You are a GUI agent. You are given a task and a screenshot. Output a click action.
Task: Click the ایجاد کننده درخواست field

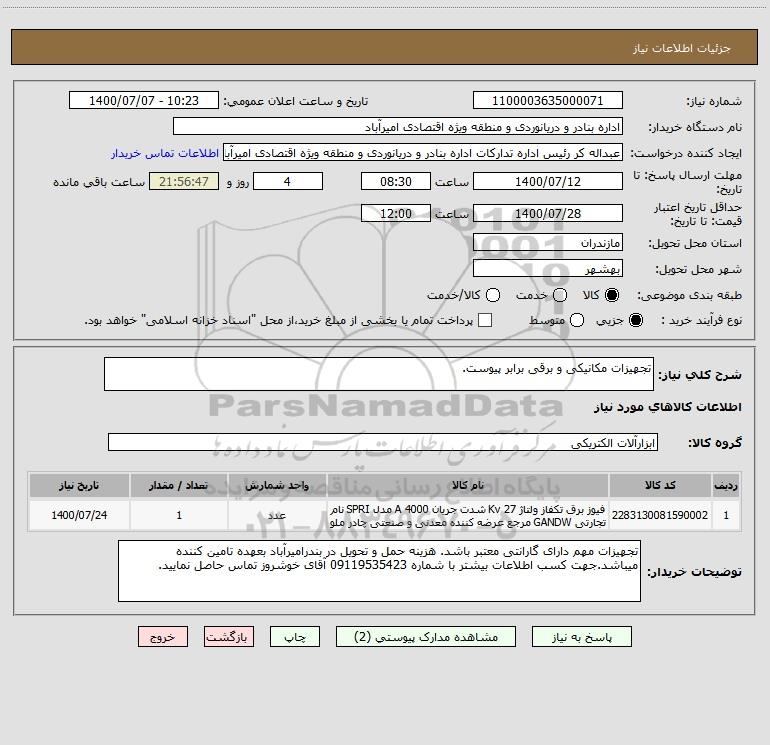coord(423,153)
